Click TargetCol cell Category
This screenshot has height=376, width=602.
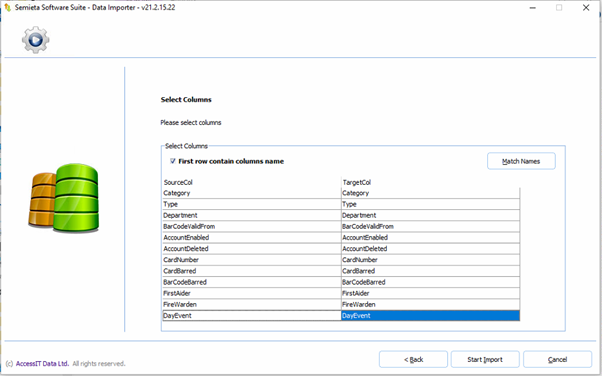pyautogui.click(x=430, y=193)
